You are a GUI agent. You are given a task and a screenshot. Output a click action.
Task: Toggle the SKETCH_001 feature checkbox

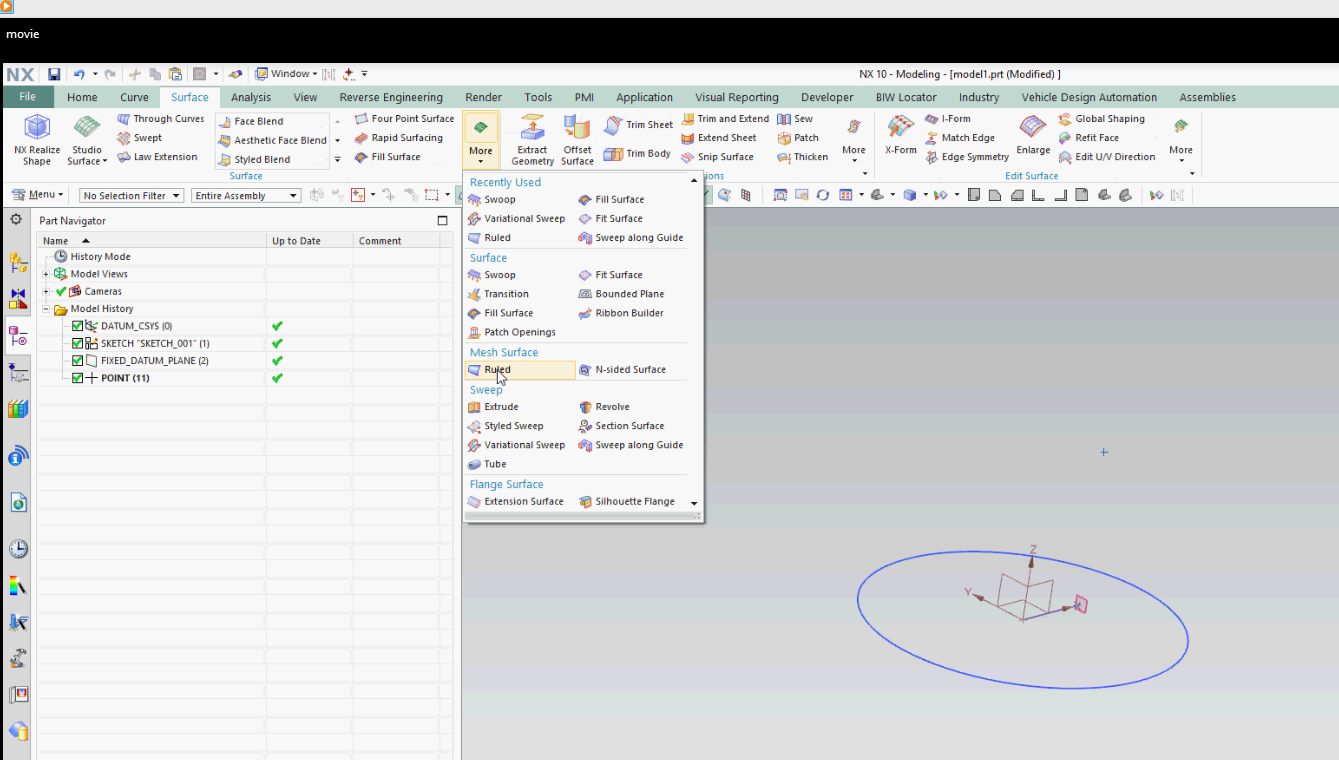click(x=78, y=343)
